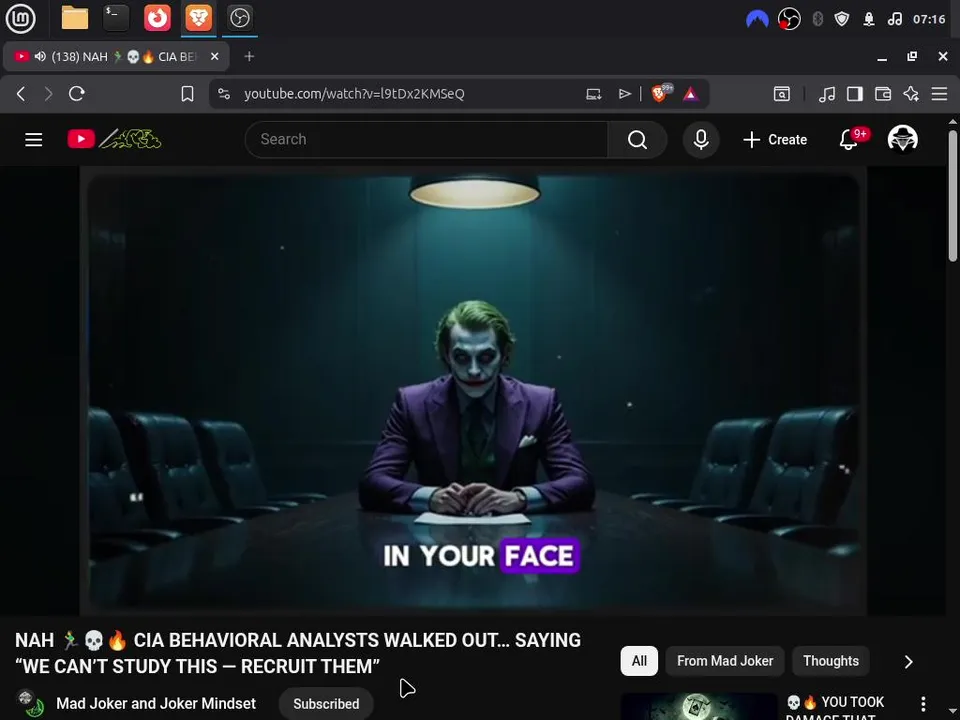Image resolution: width=960 pixels, height=720 pixels.
Task: Switch to Brave browser in the panel
Action: (x=198, y=18)
